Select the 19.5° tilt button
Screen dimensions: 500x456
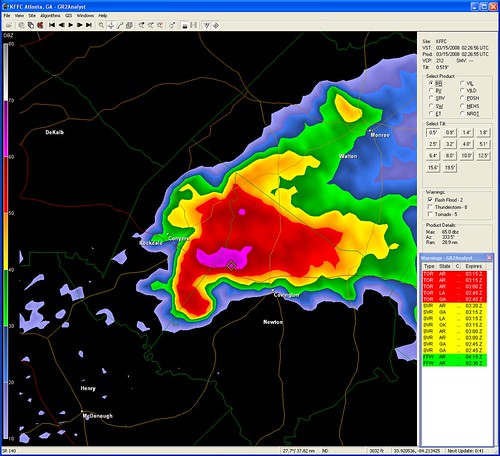pos(449,167)
